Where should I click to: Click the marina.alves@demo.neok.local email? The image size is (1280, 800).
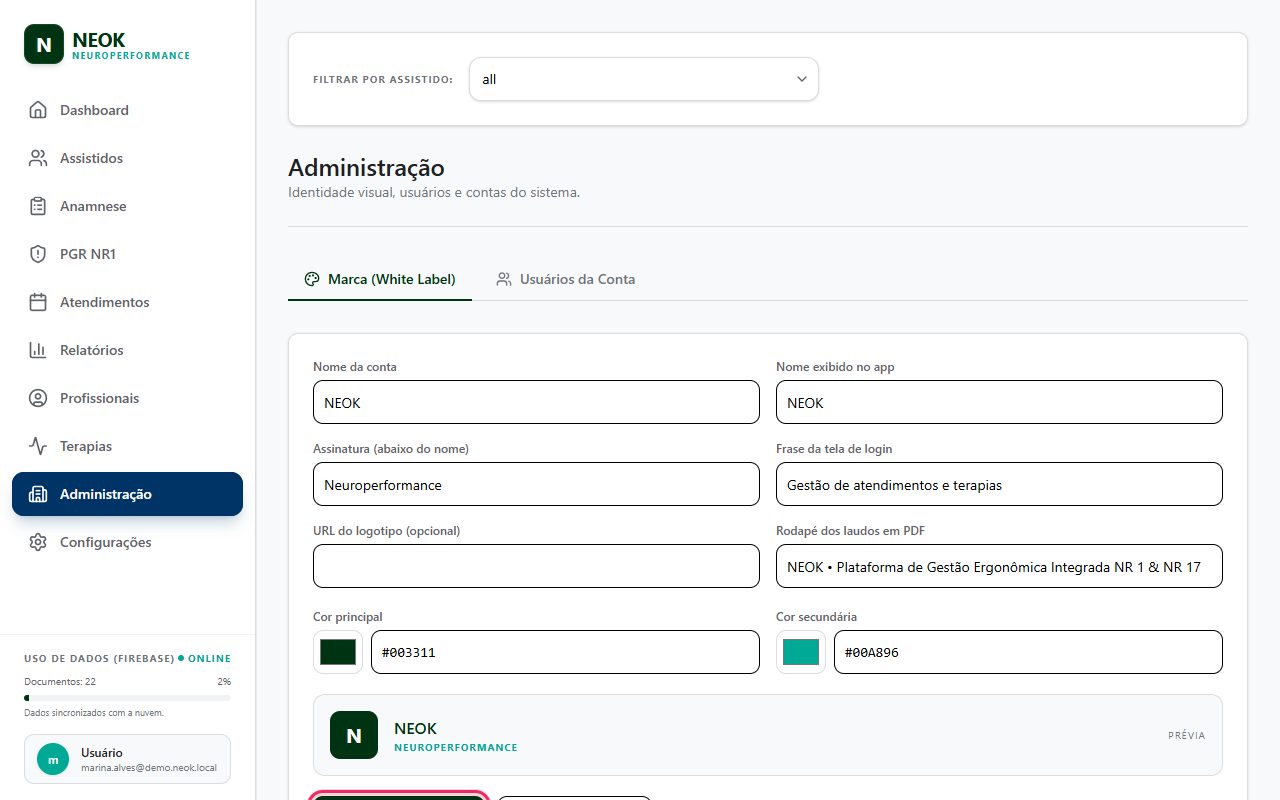150,768
